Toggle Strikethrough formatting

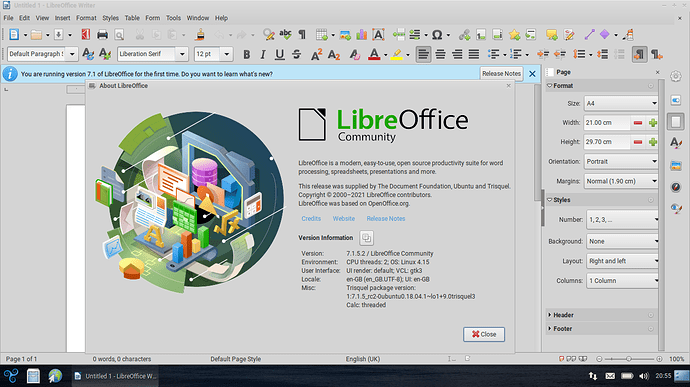pyautogui.click(x=296, y=54)
